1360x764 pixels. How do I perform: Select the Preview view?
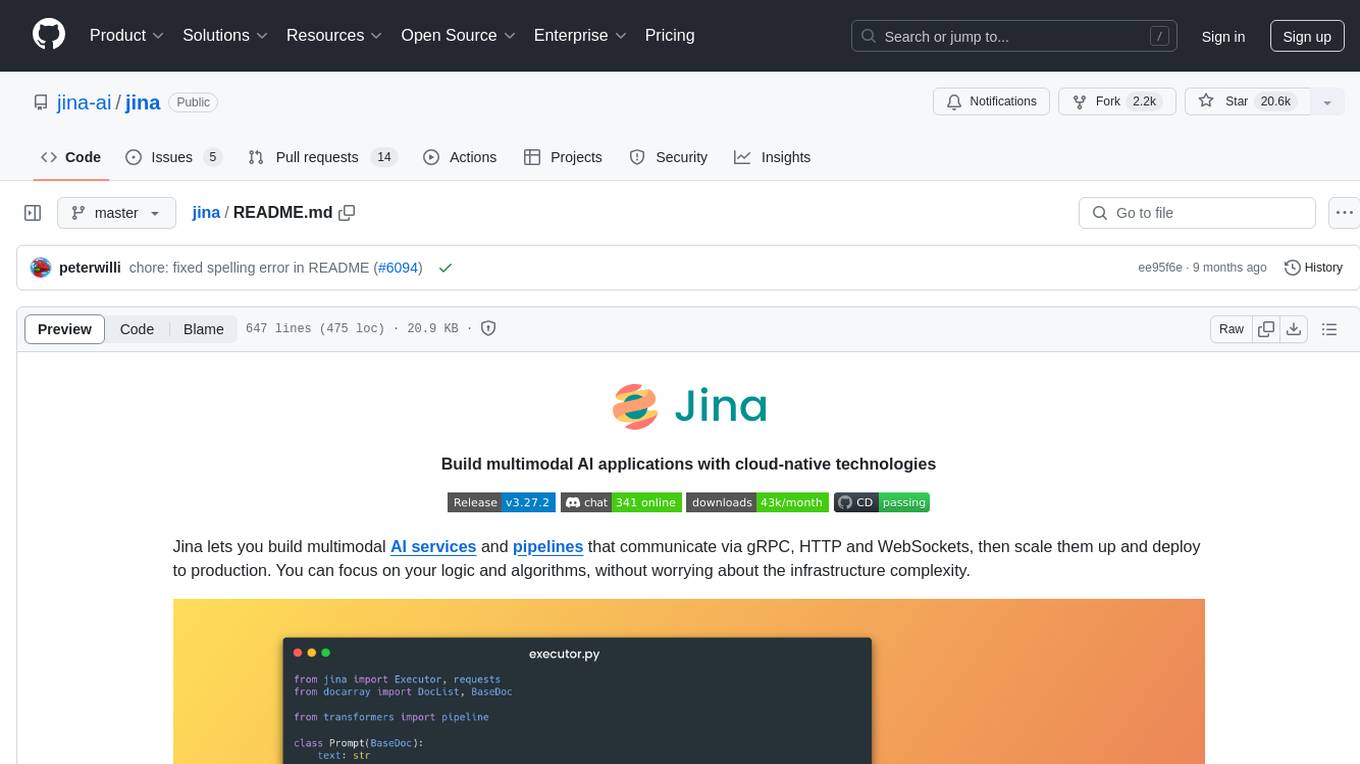pos(65,329)
